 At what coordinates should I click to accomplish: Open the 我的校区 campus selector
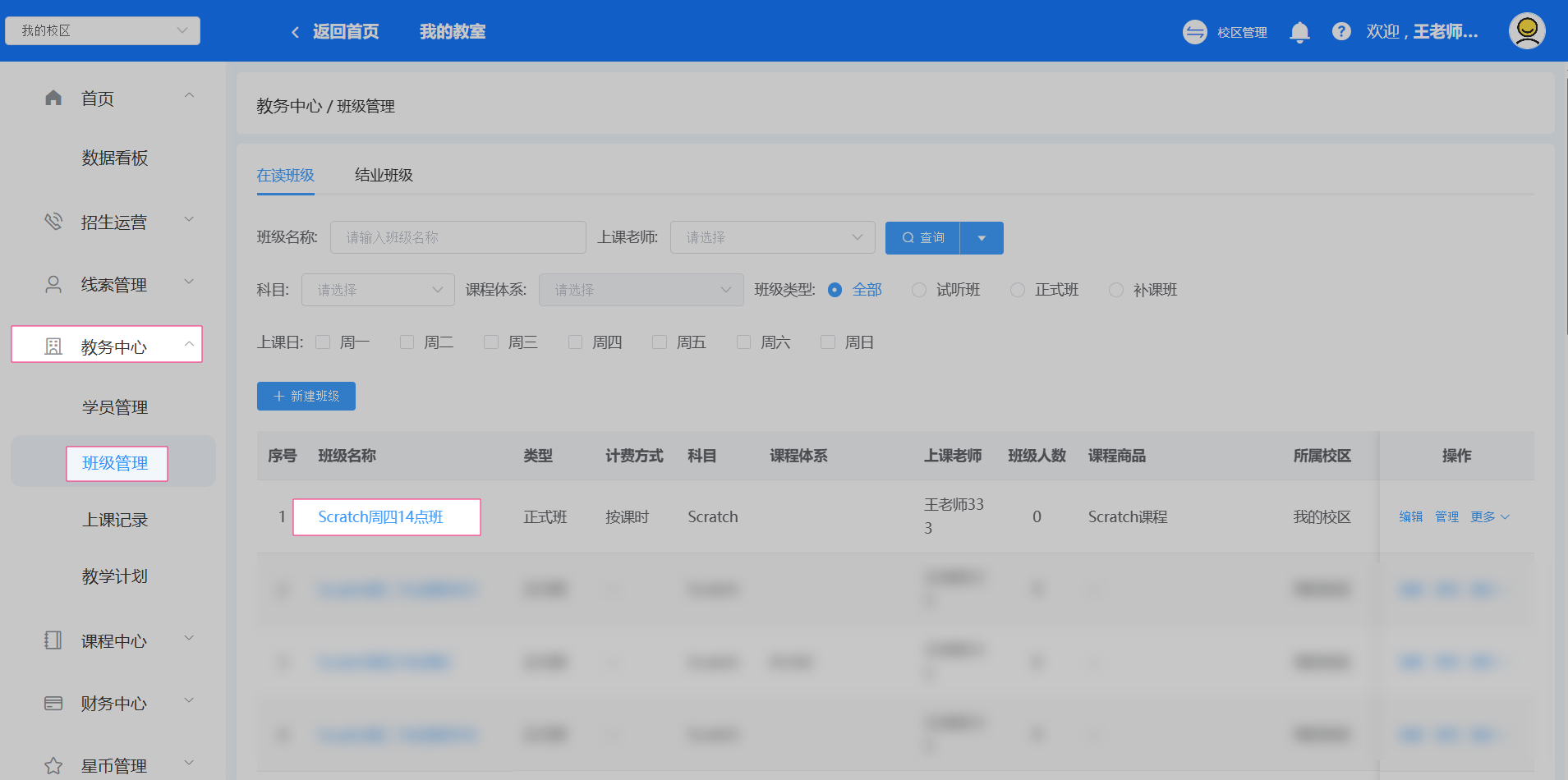click(x=103, y=31)
